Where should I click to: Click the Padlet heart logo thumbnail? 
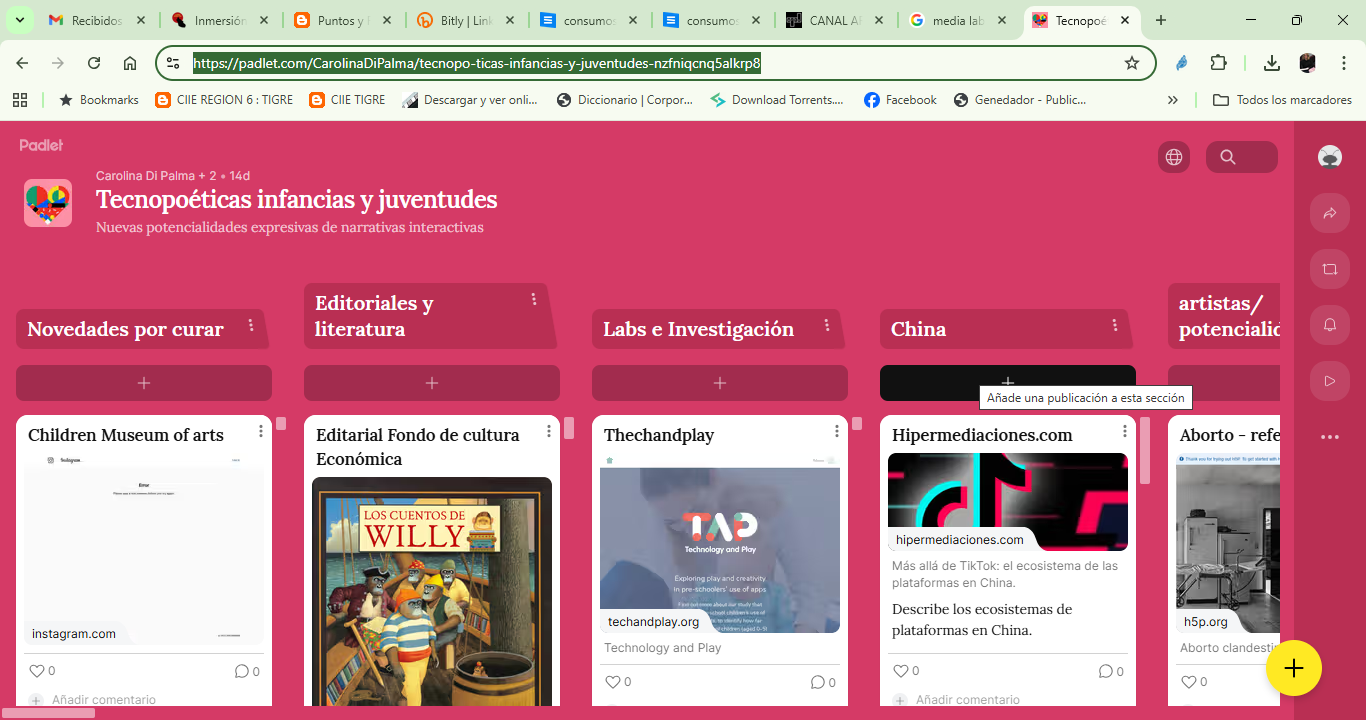pos(47,202)
